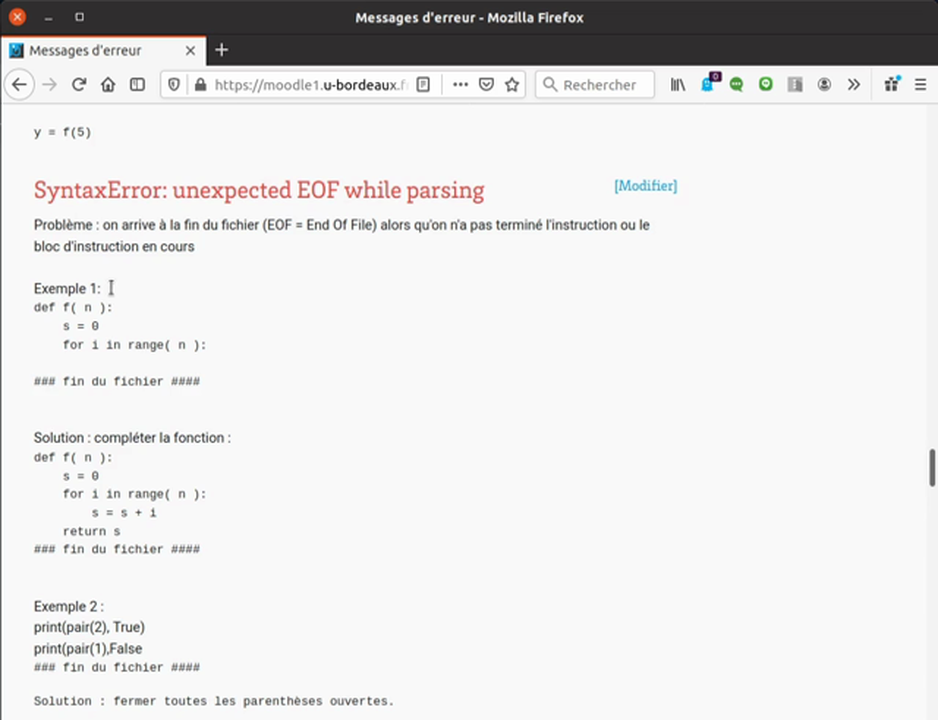Toggle the sidebar panel icon

click(138, 85)
